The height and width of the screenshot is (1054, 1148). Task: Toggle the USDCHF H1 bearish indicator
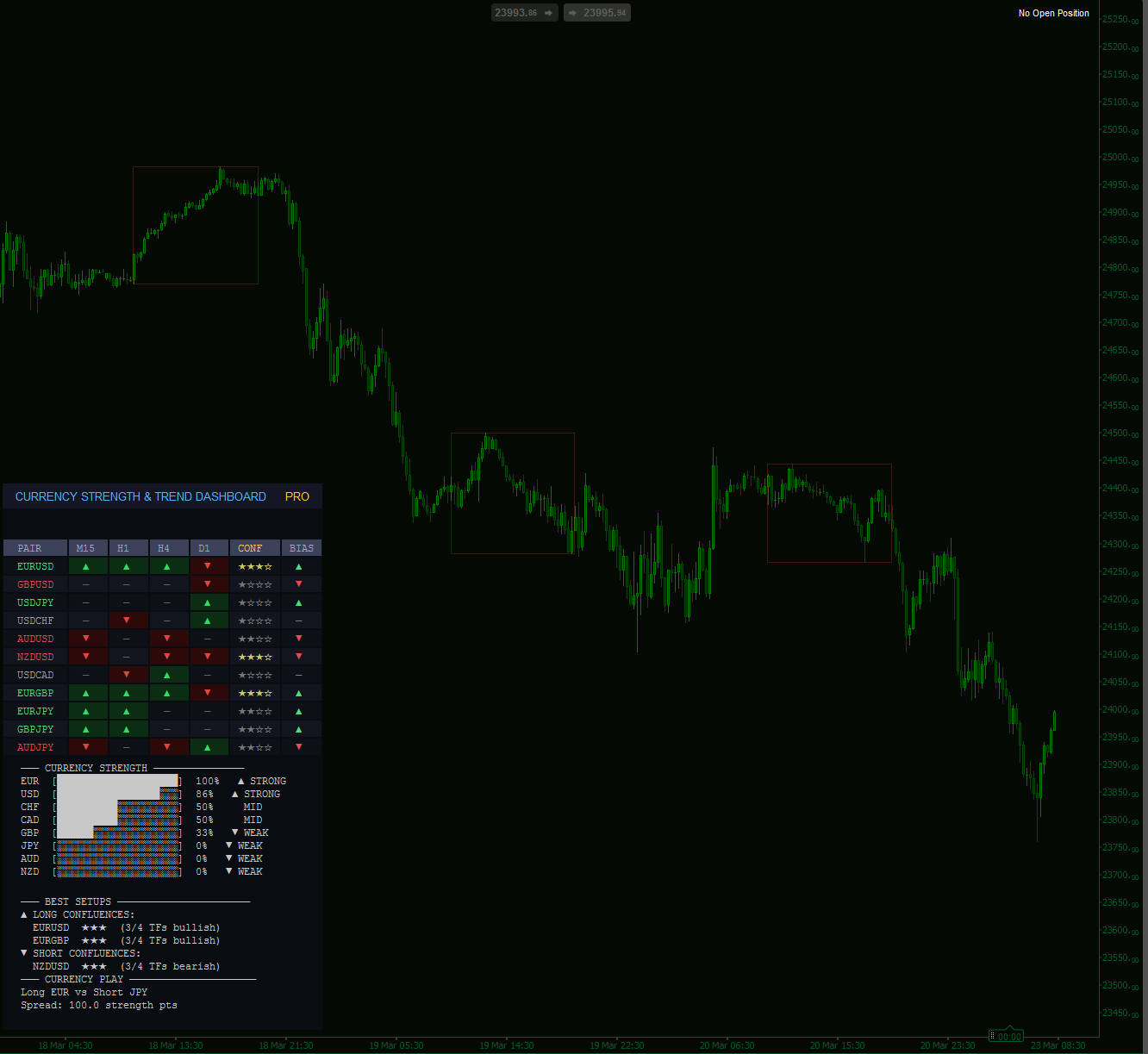tap(128, 621)
